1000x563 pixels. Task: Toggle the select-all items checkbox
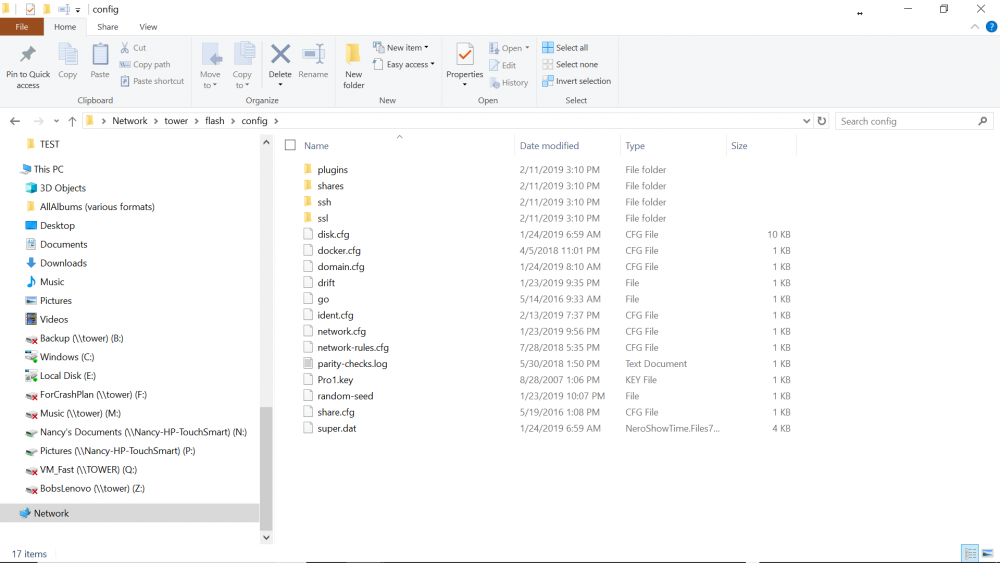coord(290,145)
